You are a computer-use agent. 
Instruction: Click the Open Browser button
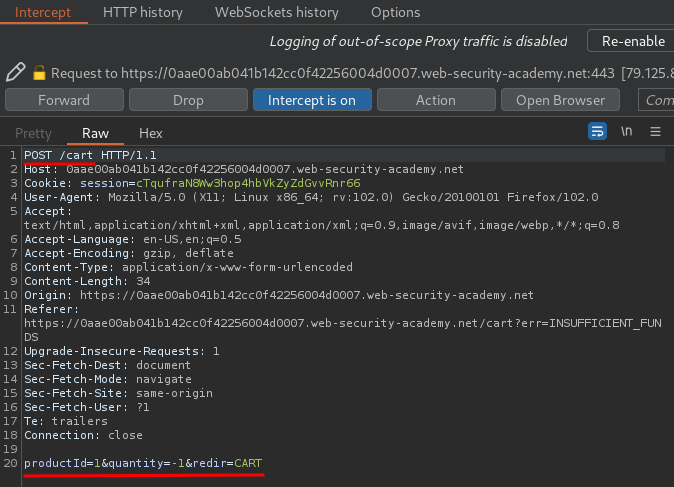coord(560,100)
